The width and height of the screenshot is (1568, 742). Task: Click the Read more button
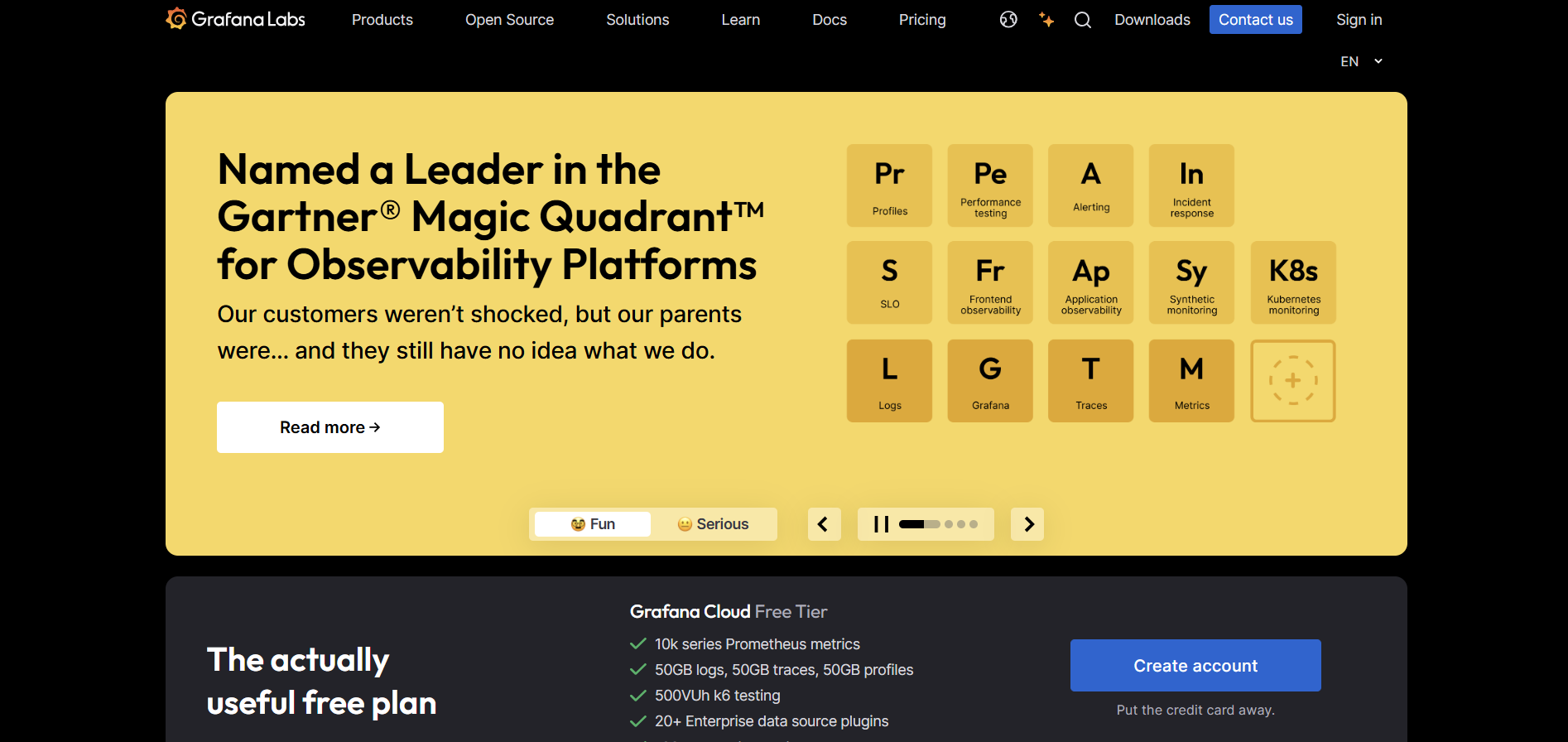[x=330, y=427]
